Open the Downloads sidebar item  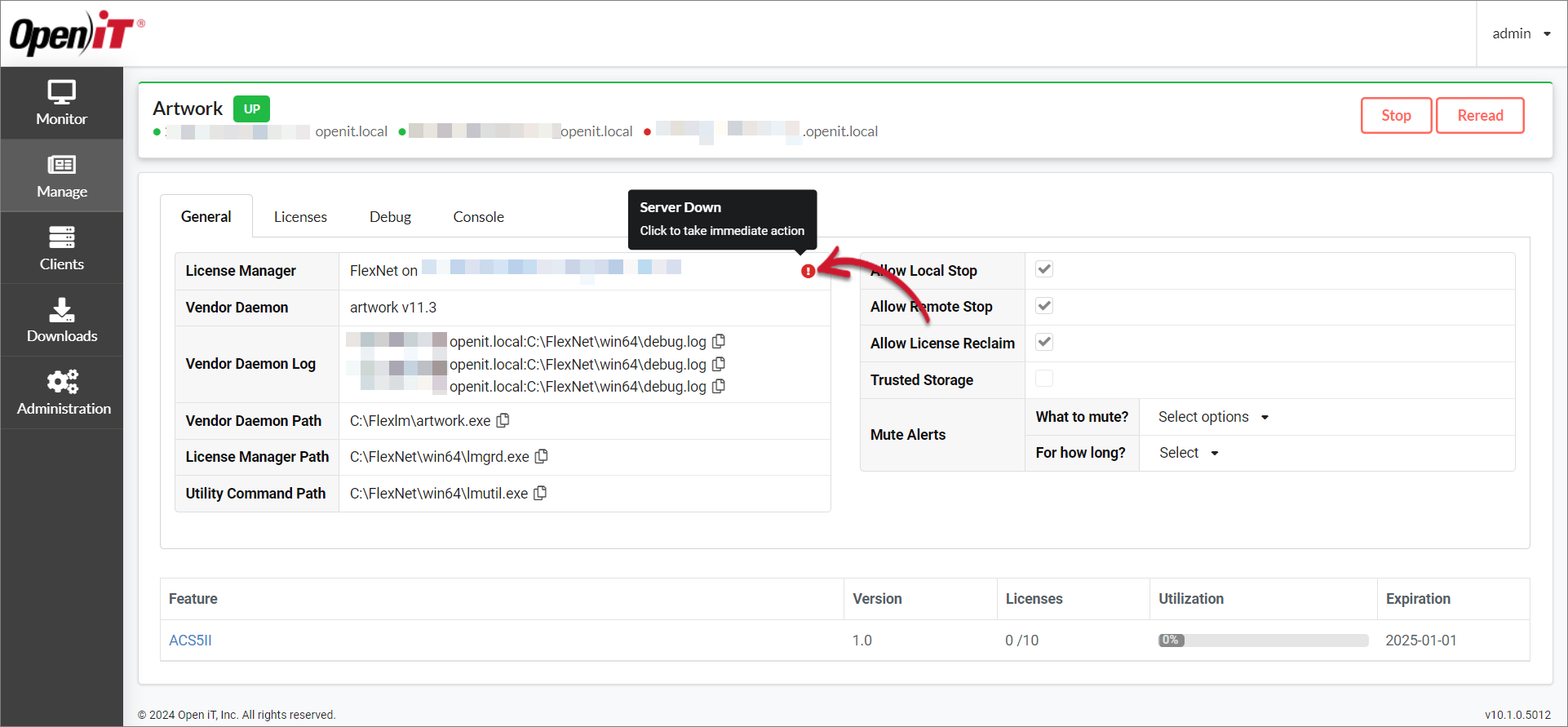(x=61, y=320)
